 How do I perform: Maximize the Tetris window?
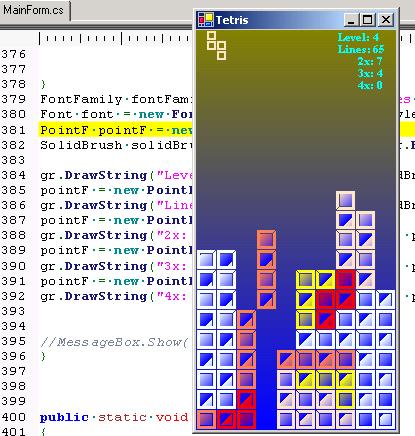point(368,20)
